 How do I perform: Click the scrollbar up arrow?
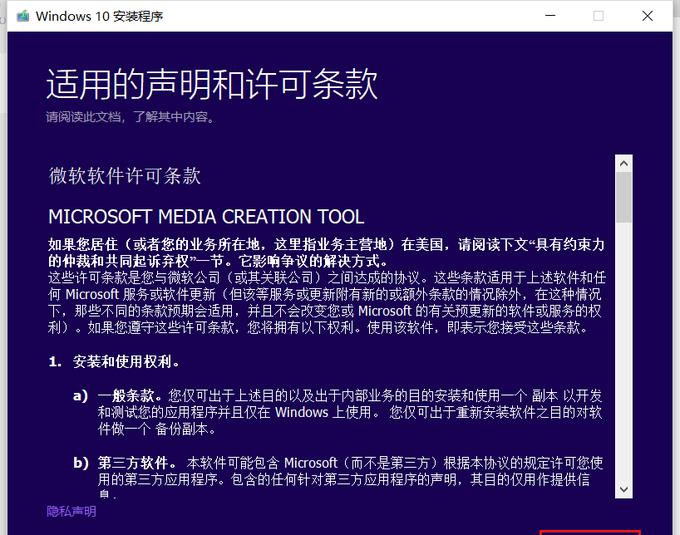coord(624,163)
